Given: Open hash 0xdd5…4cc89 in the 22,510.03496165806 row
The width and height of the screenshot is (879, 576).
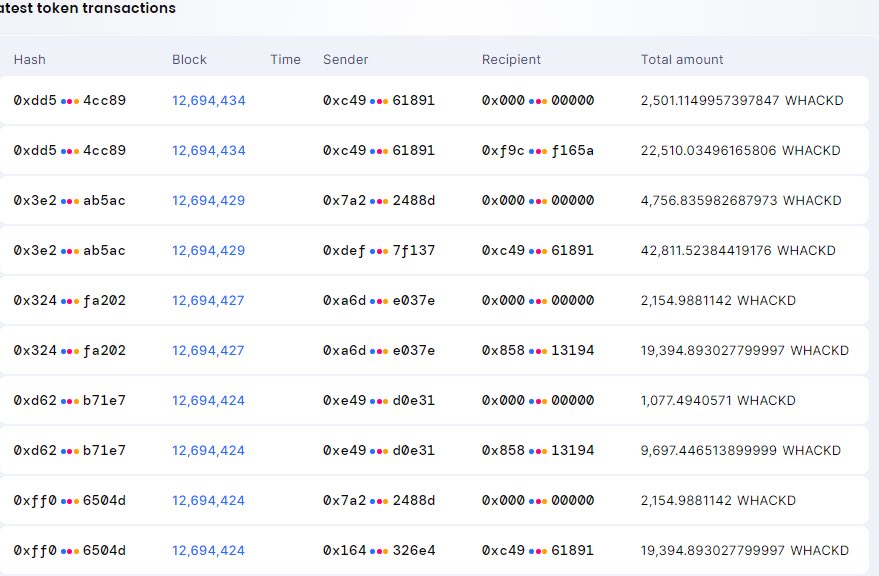Looking at the screenshot, I should pos(70,150).
